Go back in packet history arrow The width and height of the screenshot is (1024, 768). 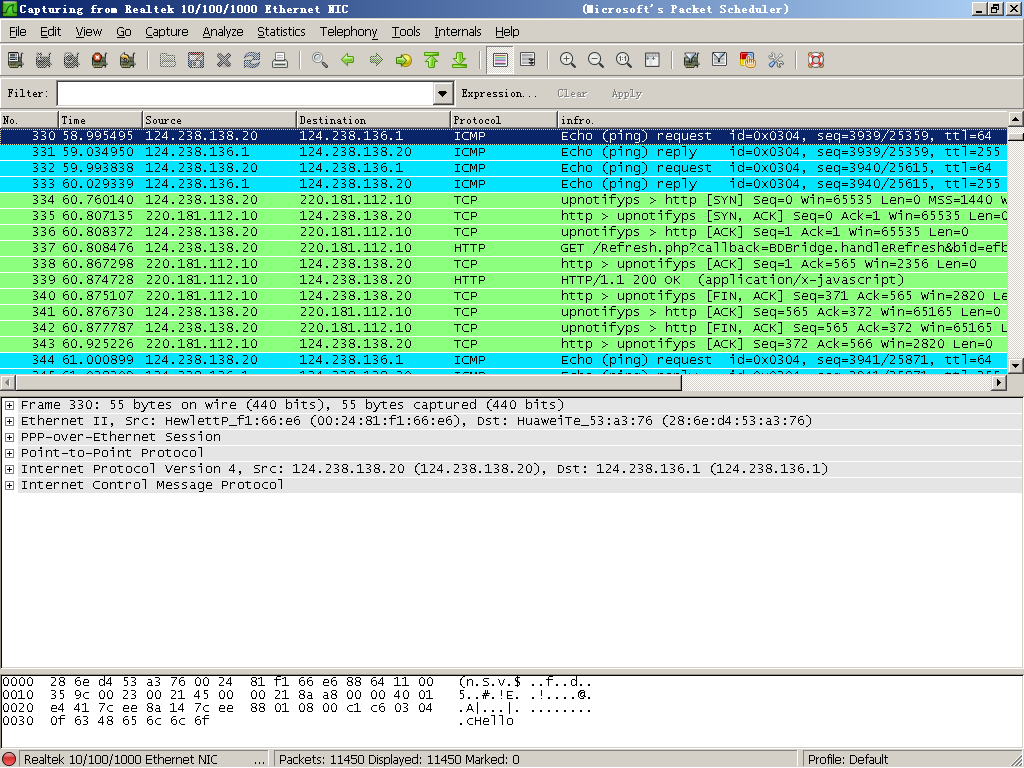(348, 60)
